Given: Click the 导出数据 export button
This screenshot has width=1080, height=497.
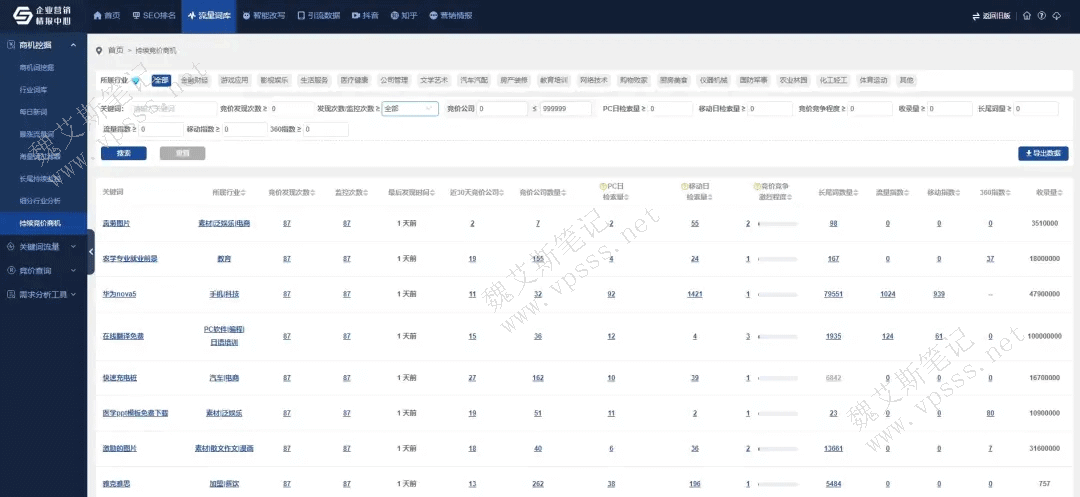Looking at the screenshot, I should pos(1043,153).
